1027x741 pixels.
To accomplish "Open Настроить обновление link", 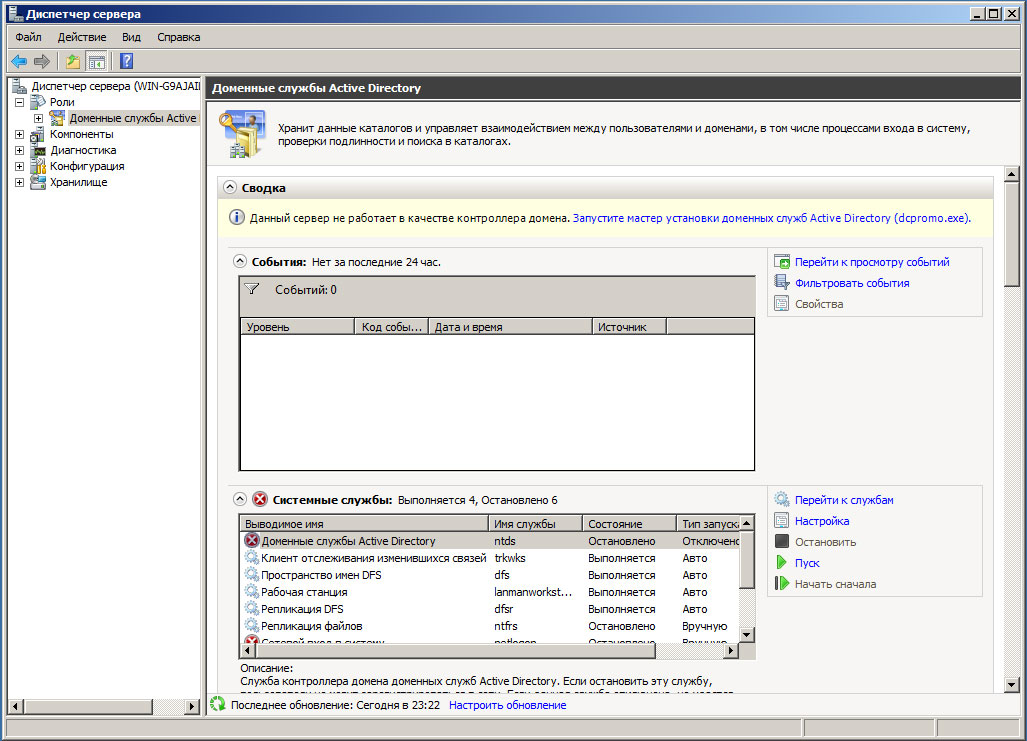I will 507,705.
